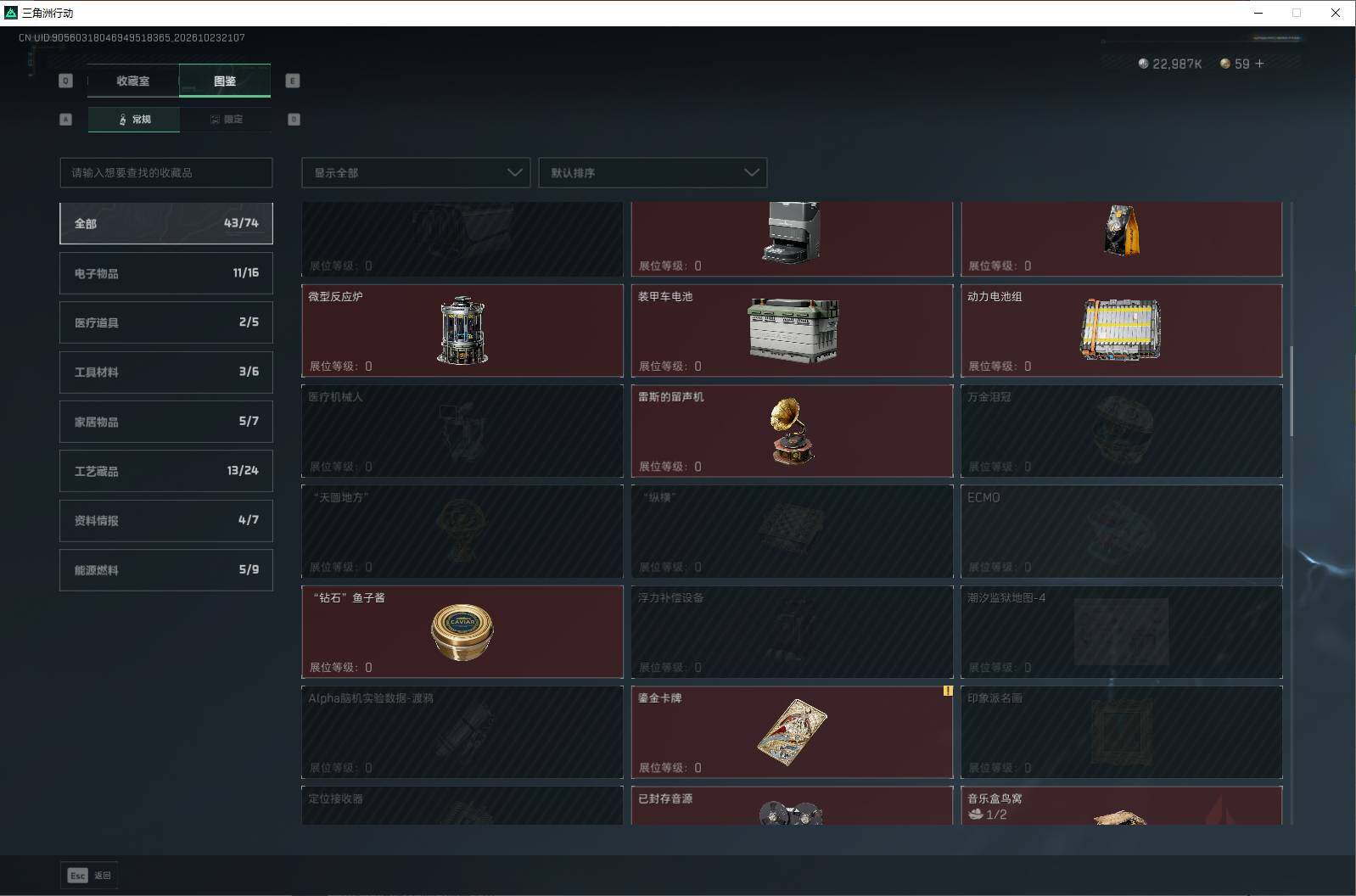Select the locked 潮汐监狱地图-4 card

(1121, 632)
